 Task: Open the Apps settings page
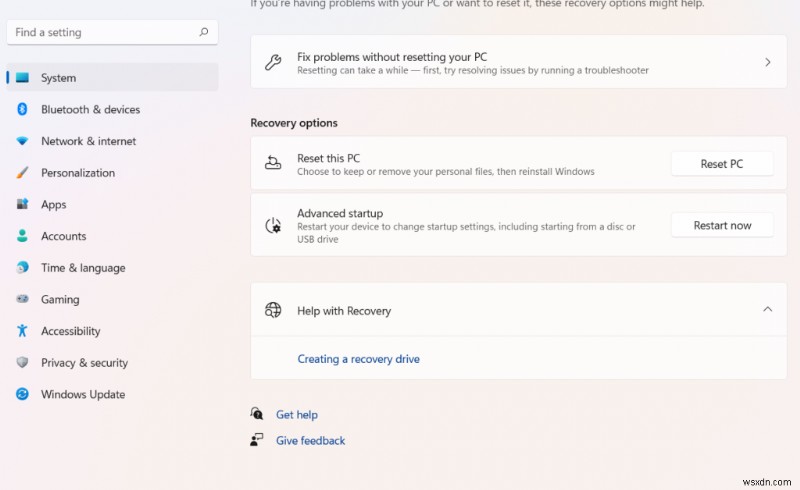click(53, 205)
